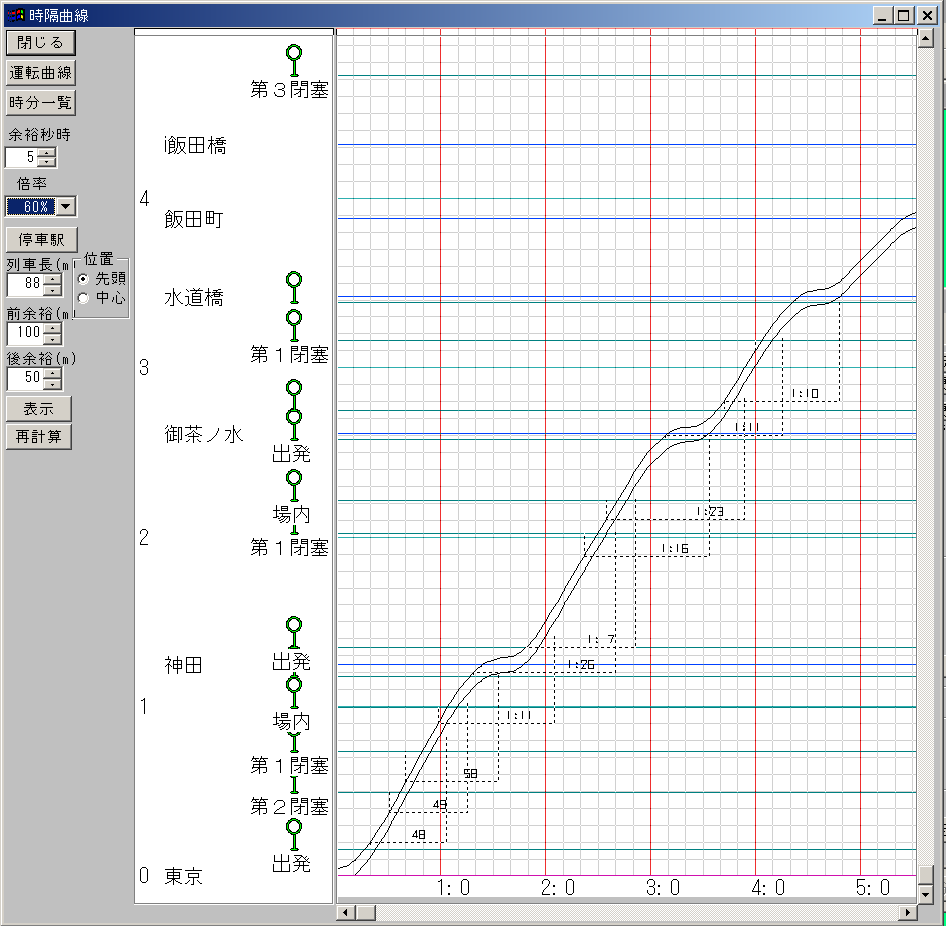Click the vertical scrollbar down arrow
The height and width of the screenshot is (926, 946).
point(925,894)
